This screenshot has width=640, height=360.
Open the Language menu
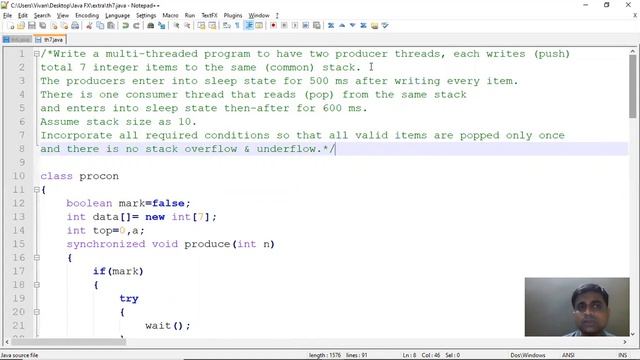118,16
